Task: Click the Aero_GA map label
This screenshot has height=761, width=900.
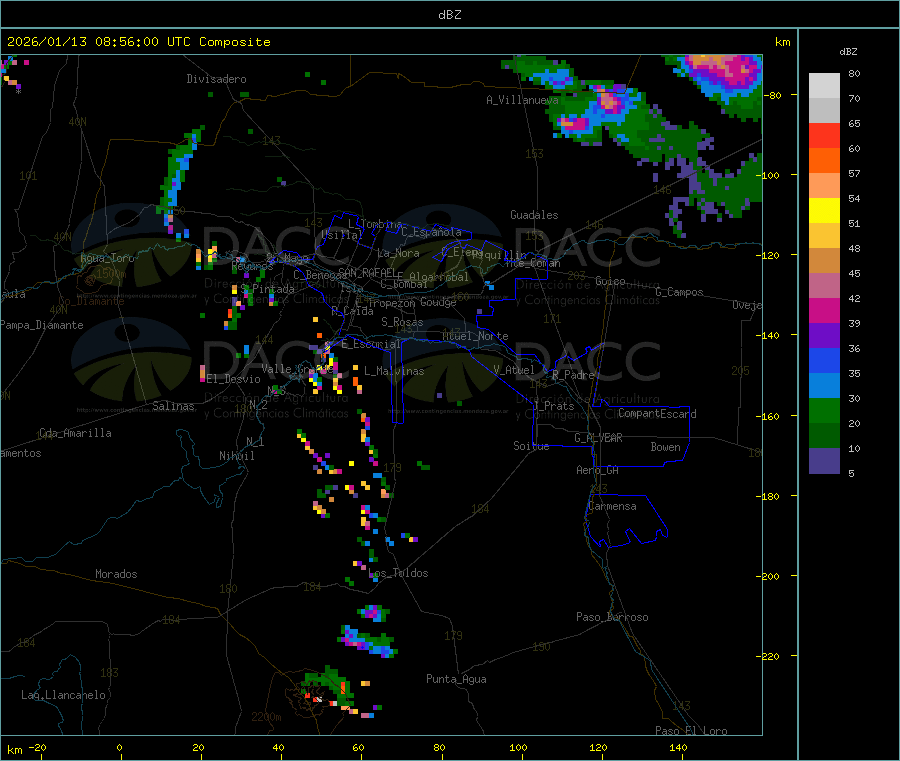Action: [597, 470]
